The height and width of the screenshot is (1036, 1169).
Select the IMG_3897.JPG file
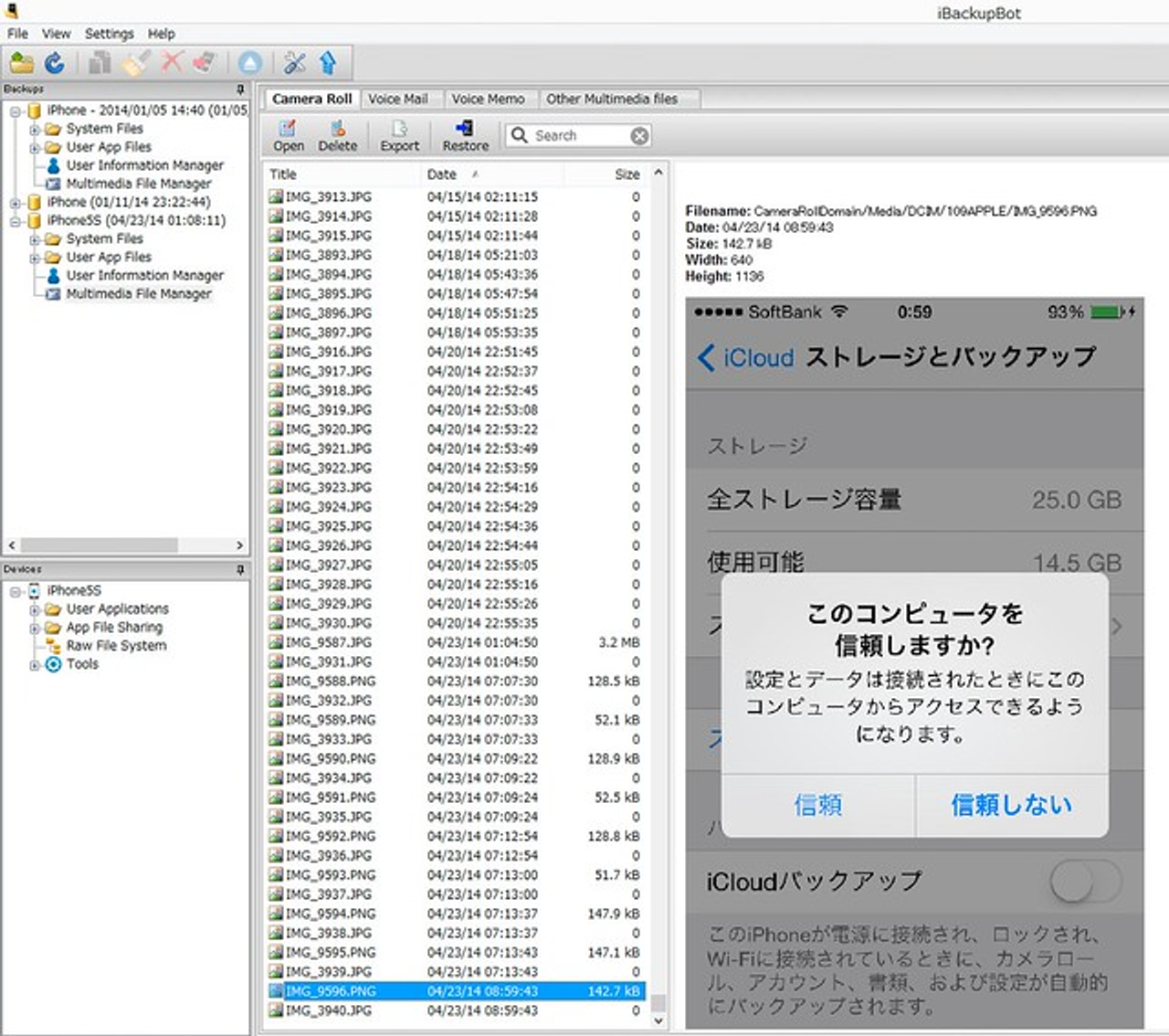pyautogui.click(x=455, y=333)
